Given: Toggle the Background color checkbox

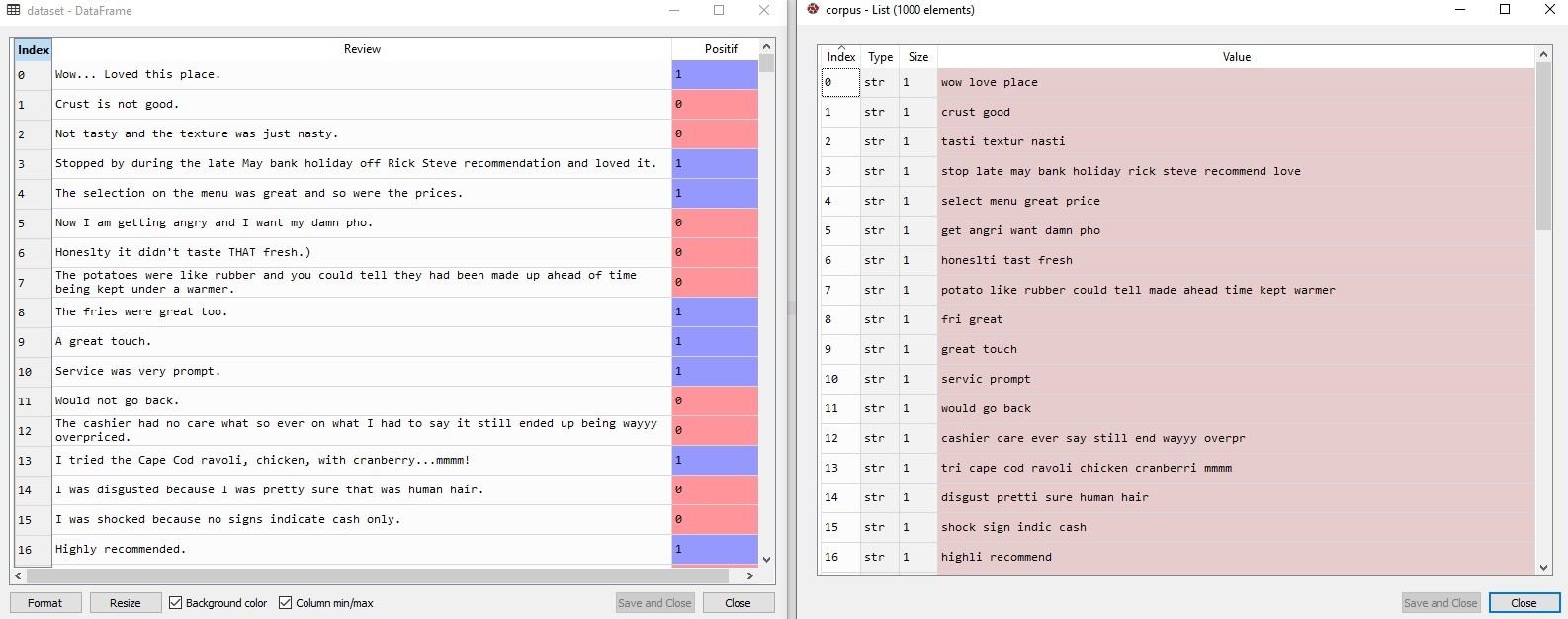Looking at the screenshot, I should point(175,603).
